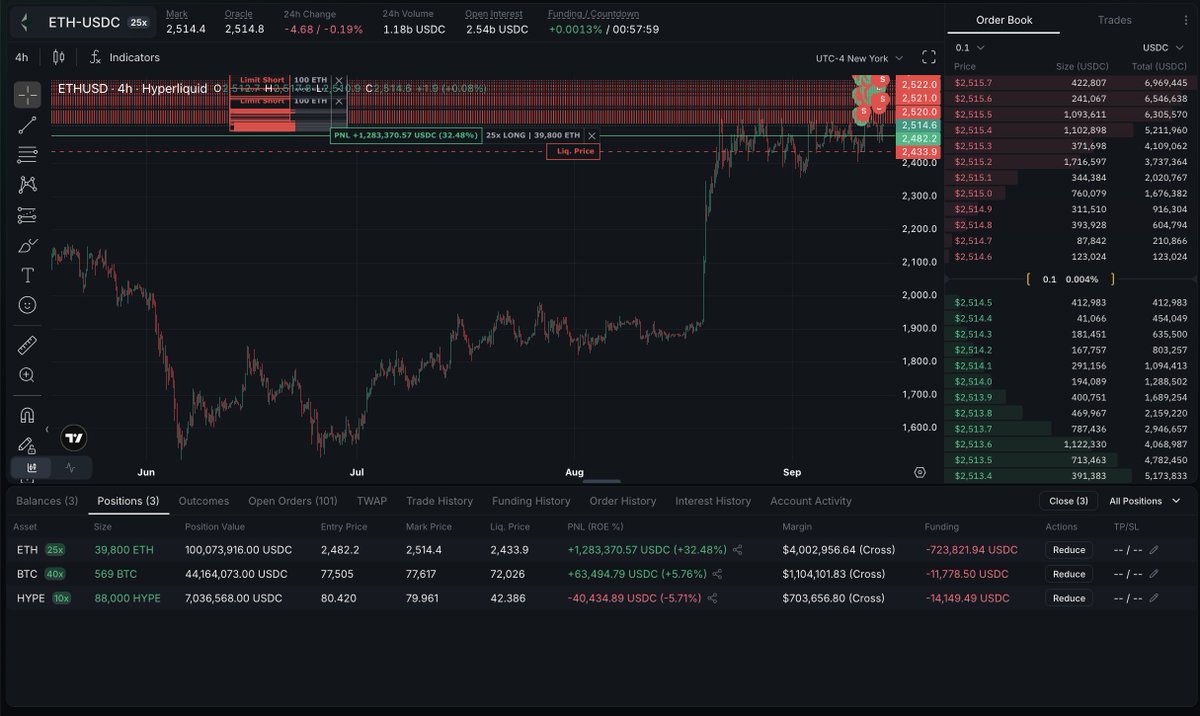Open the Account Activity tab

[811, 501]
